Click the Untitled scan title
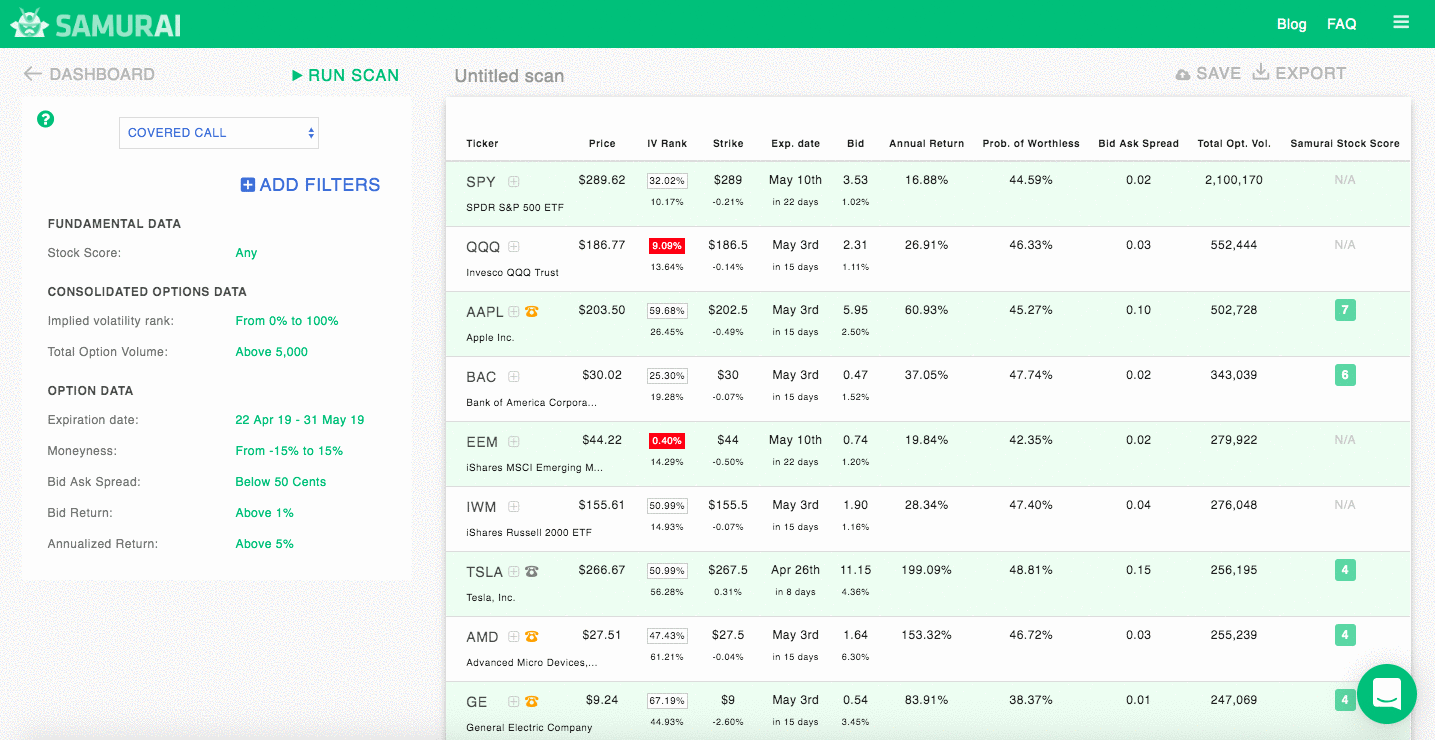This screenshot has width=1435, height=740. tap(509, 76)
